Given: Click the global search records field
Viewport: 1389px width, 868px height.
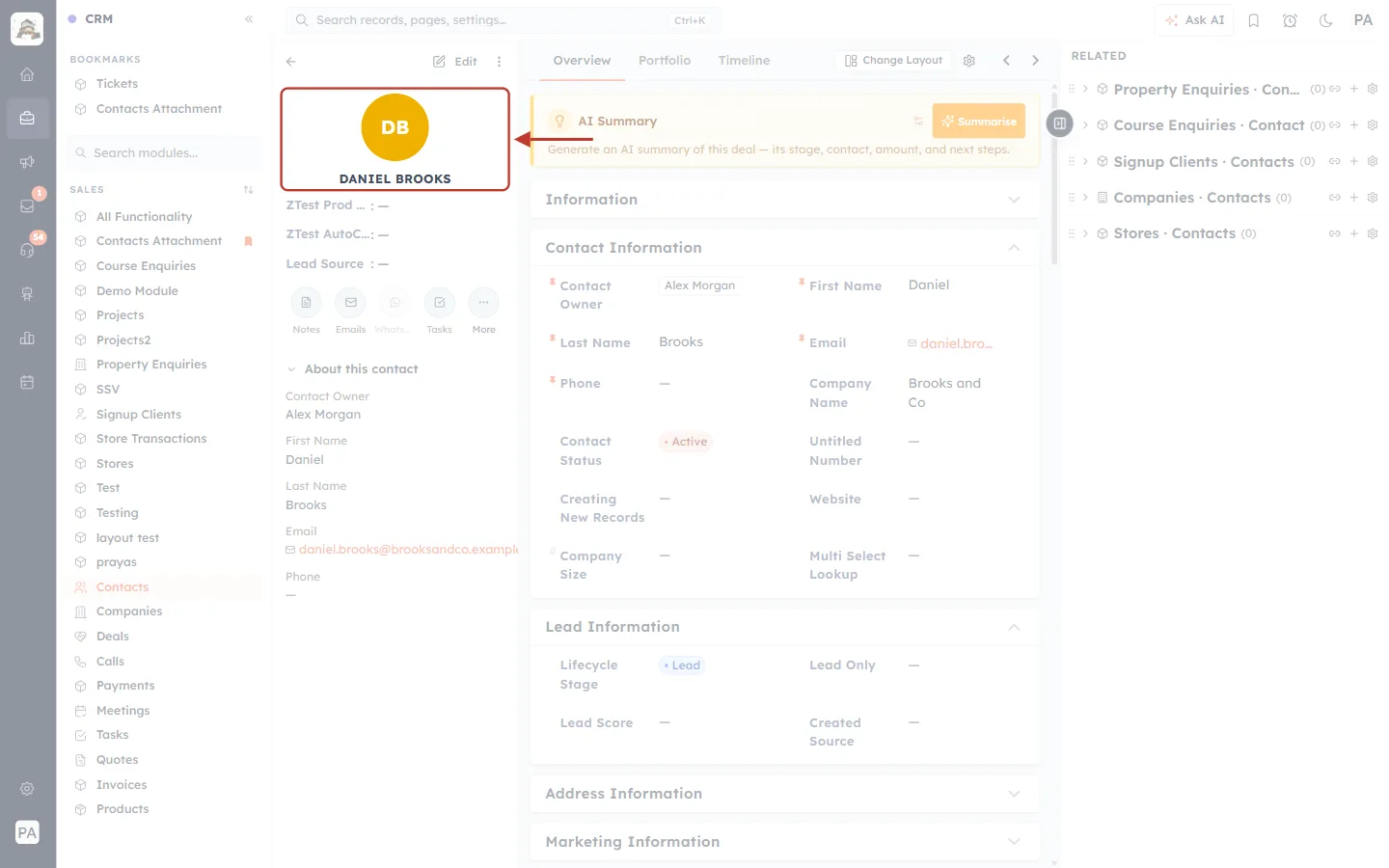Looking at the screenshot, I should pyautogui.click(x=503, y=20).
